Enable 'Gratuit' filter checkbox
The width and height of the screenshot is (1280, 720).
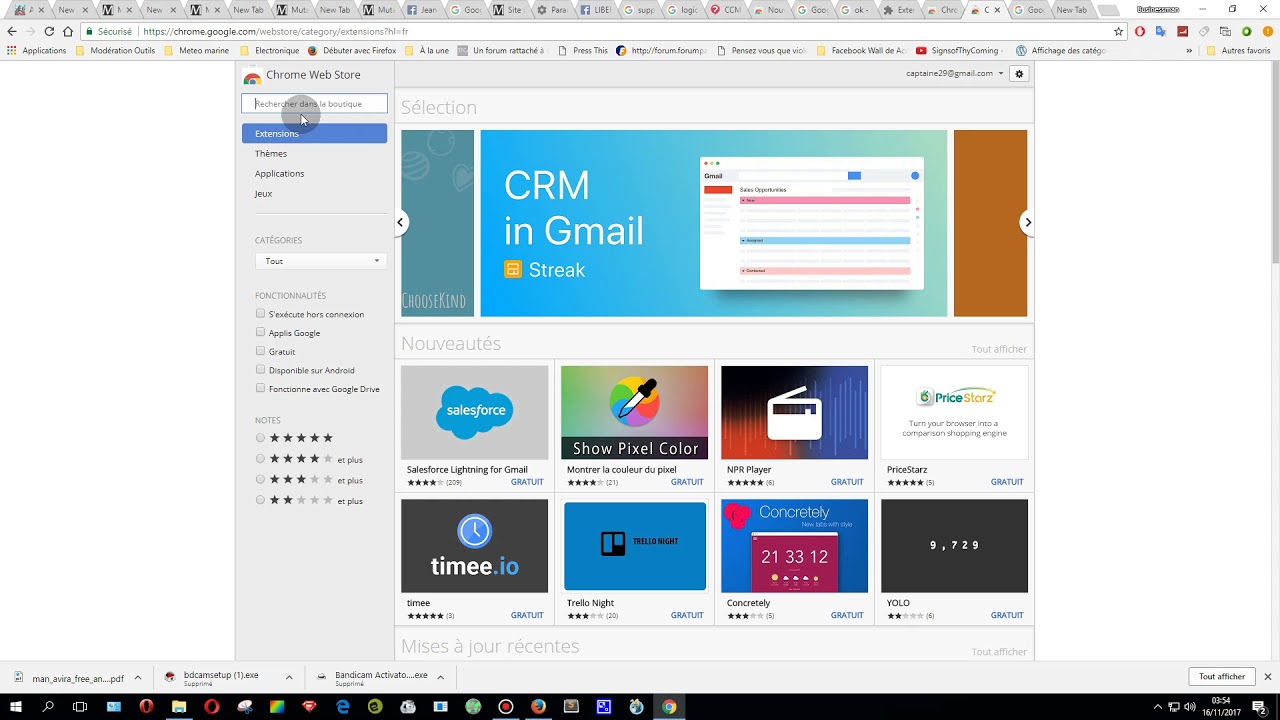[260, 351]
